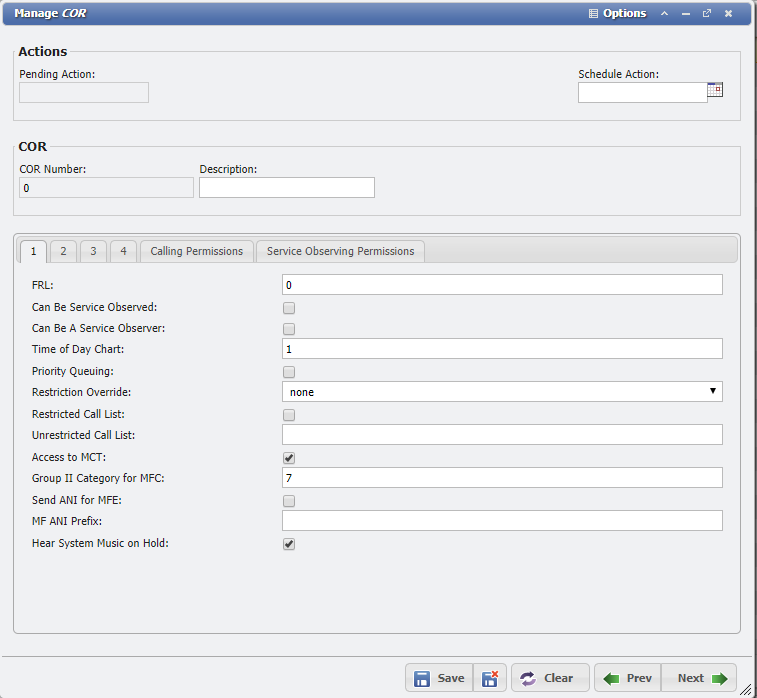
Task: Pop out the window with the external-link icon
Action: point(707,14)
